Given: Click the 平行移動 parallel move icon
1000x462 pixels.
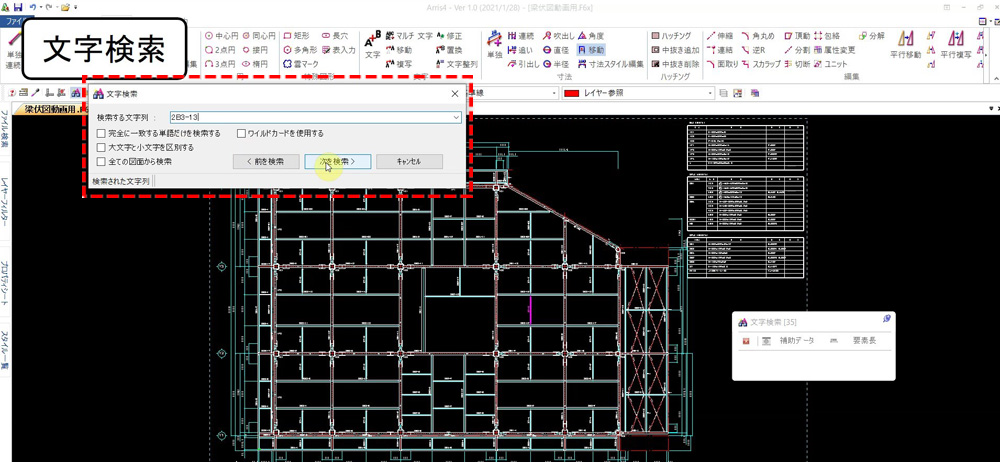Looking at the screenshot, I should point(906,43).
